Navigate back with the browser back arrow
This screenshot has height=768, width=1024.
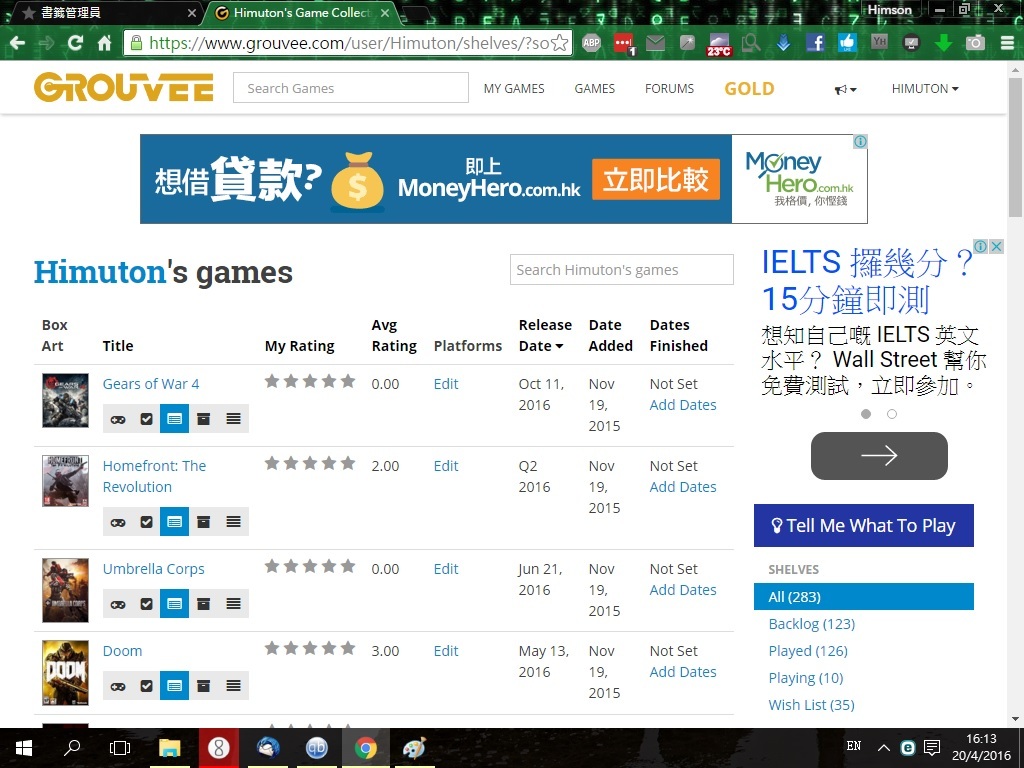[x=18, y=43]
